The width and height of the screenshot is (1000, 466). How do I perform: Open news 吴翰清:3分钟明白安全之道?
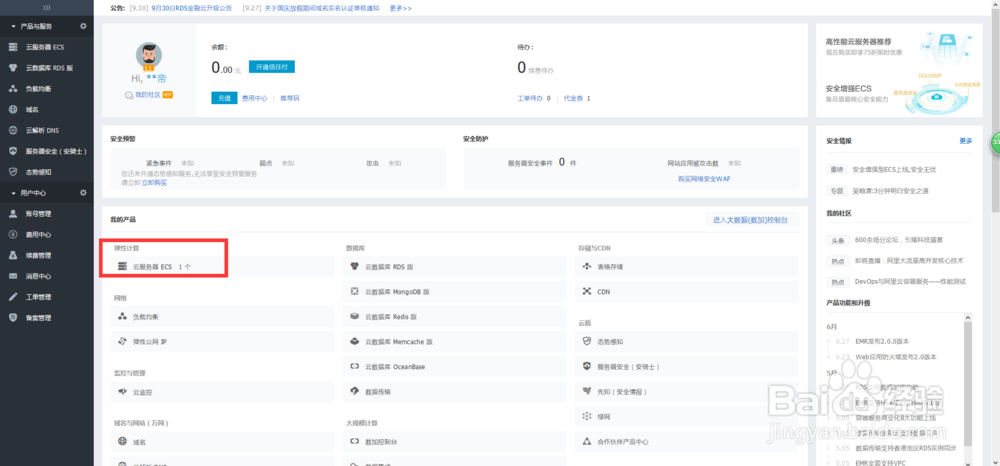890,191
